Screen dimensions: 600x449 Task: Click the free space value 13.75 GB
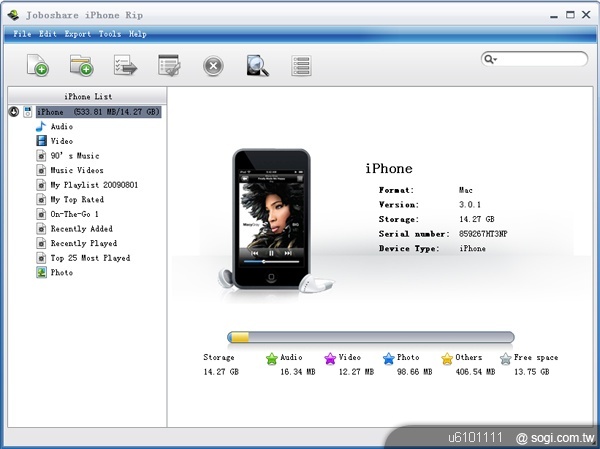tap(532, 372)
